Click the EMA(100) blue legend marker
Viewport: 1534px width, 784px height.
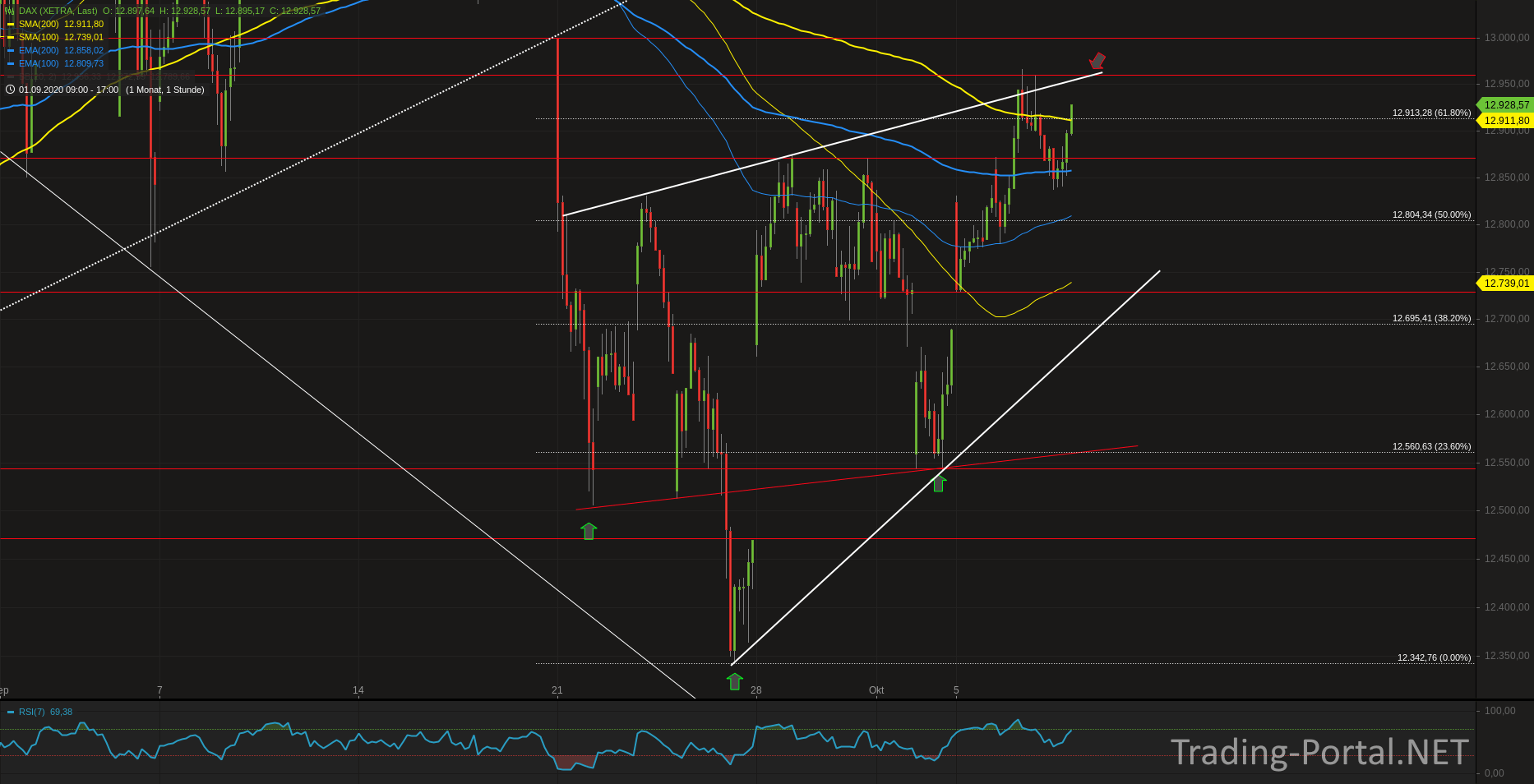[x=11, y=64]
